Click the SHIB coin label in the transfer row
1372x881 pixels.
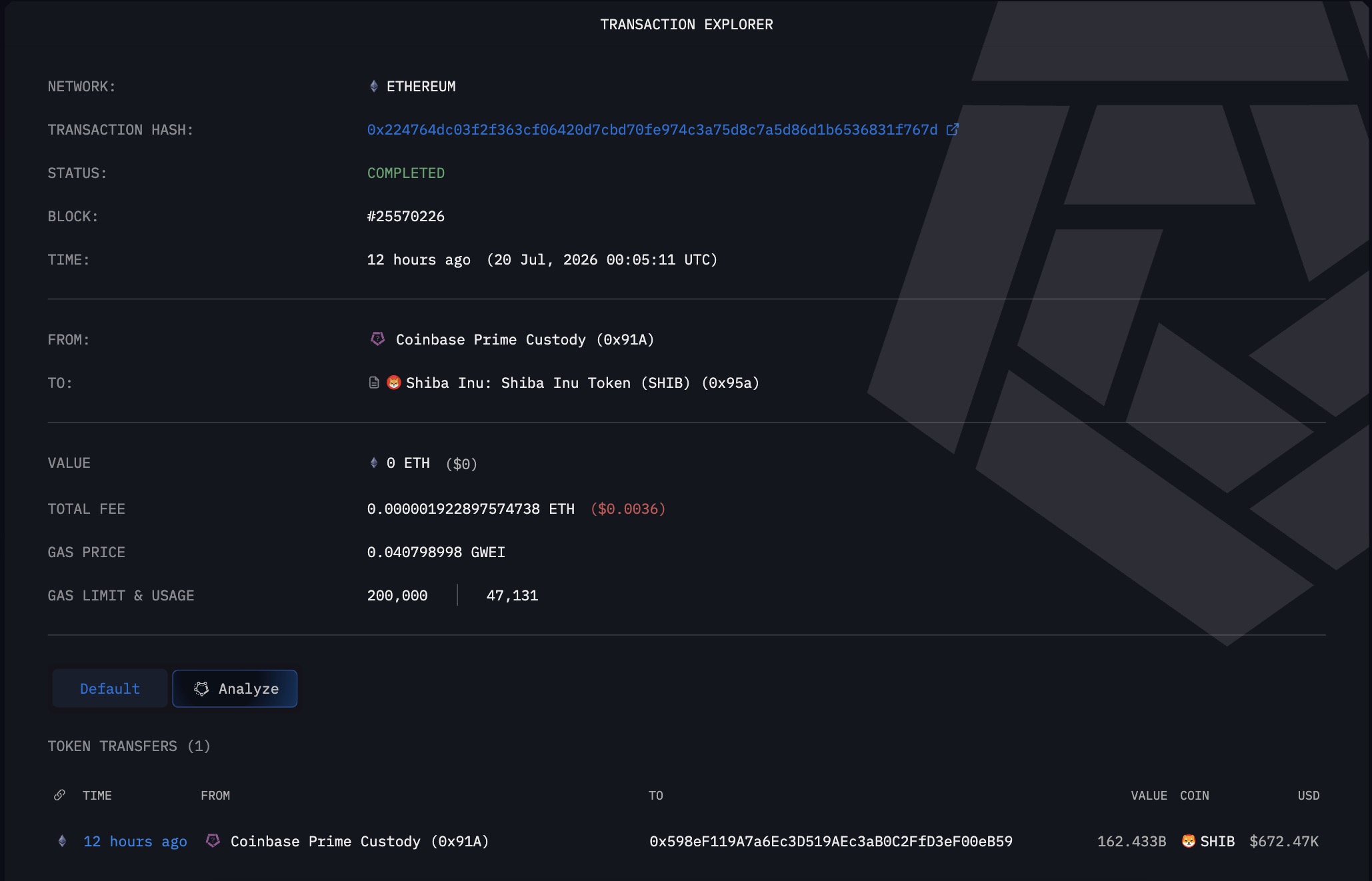(x=1217, y=842)
